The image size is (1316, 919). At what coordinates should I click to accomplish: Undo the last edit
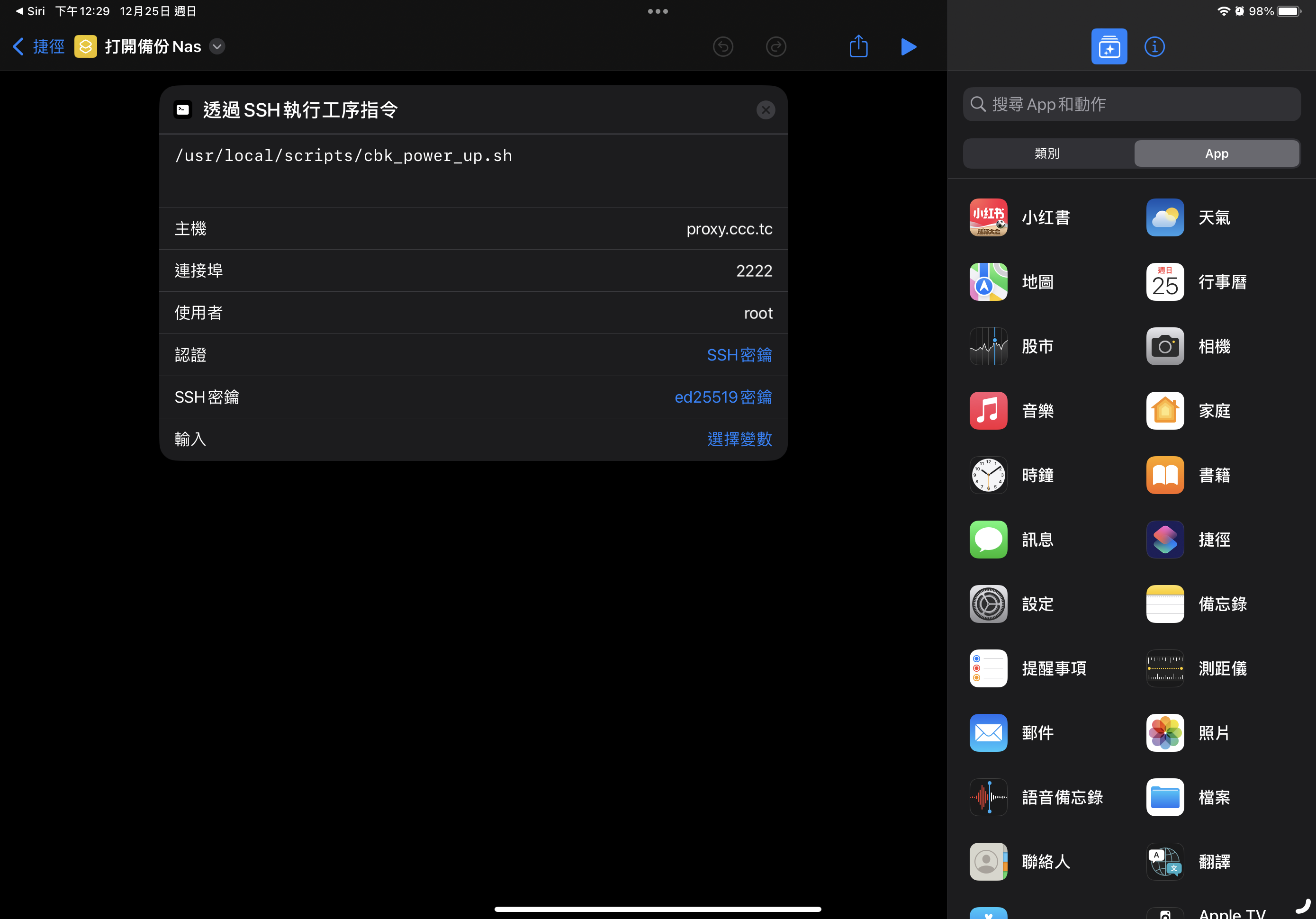click(723, 46)
